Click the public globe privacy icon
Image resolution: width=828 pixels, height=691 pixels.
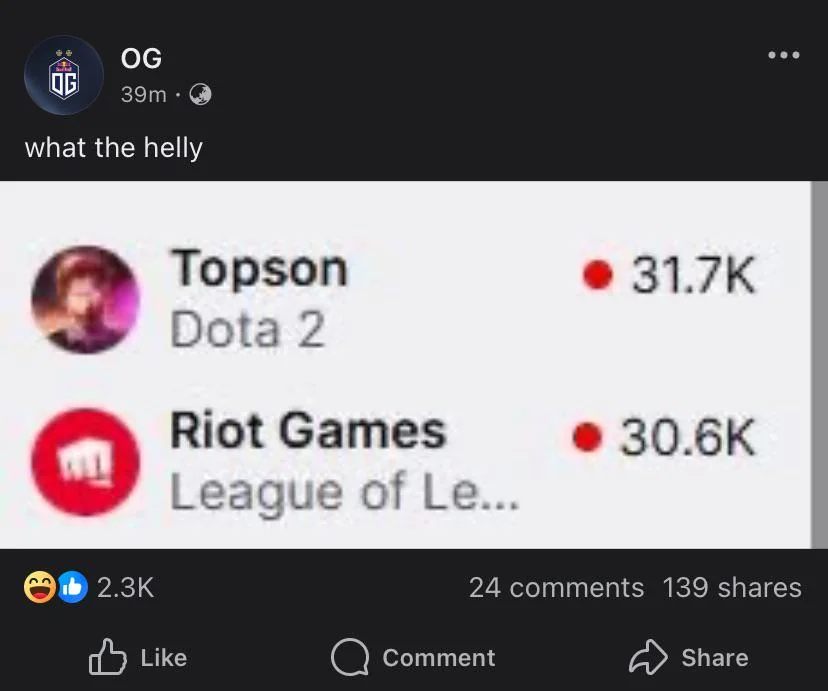click(x=200, y=94)
